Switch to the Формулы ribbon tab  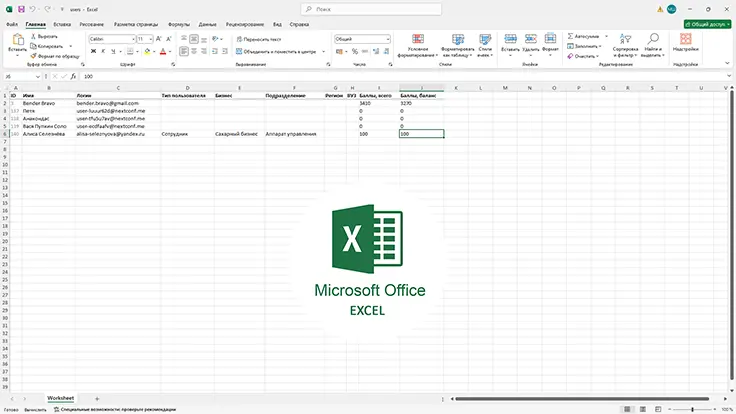pyautogui.click(x=179, y=24)
